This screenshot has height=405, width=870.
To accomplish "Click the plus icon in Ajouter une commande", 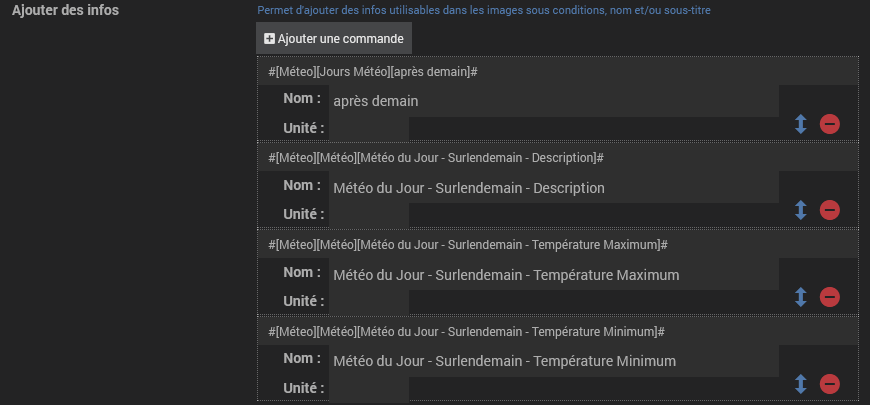I will (269, 39).
